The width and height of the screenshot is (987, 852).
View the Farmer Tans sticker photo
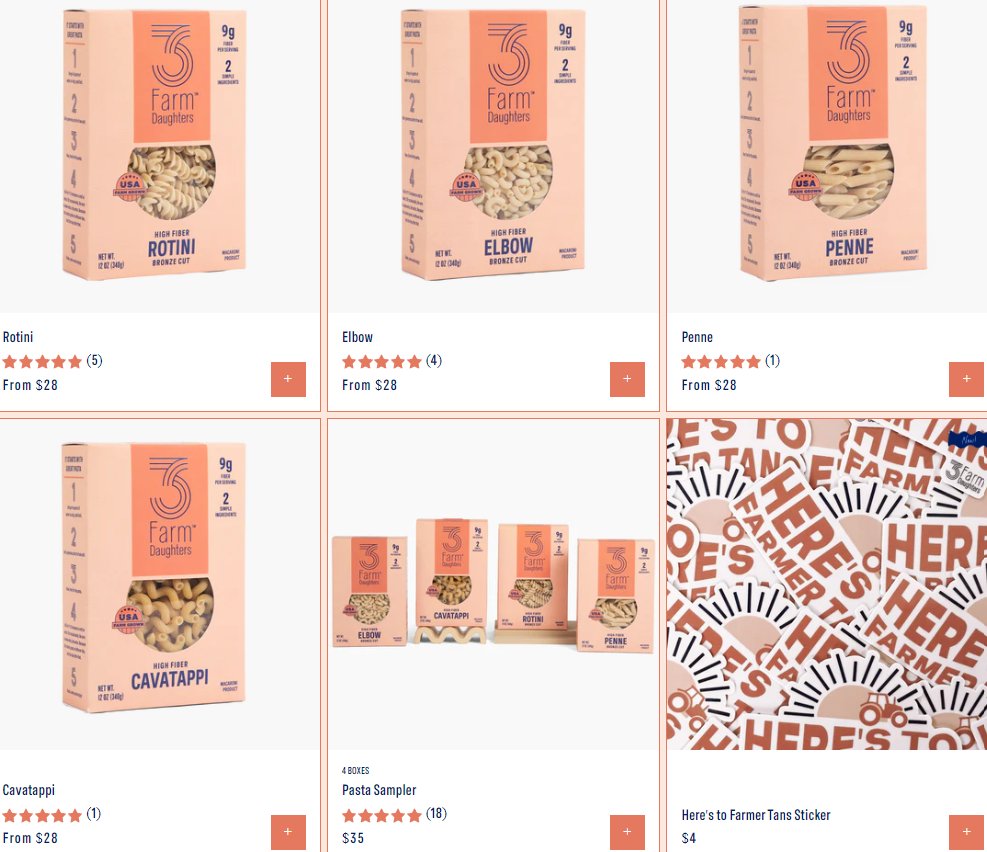(827, 584)
